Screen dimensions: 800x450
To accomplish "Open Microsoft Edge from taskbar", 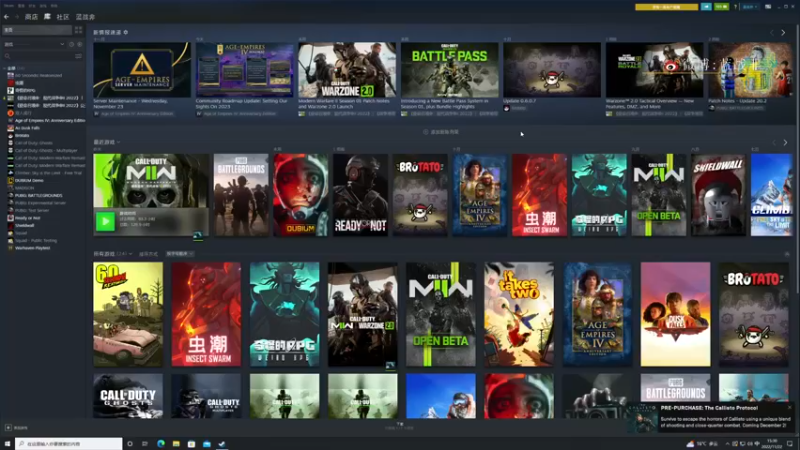I will pyautogui.click(x=161, y=443).
